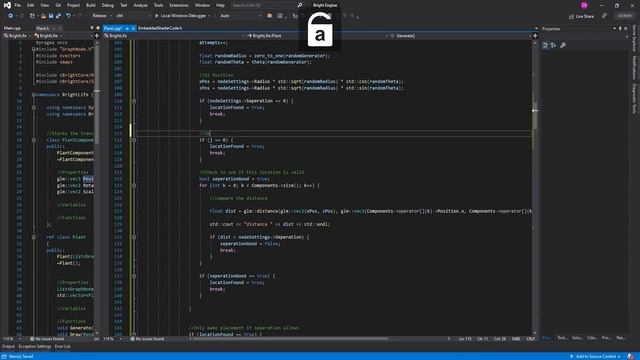Image resolution: width=640 pixels, height=360 pixels.
Task: Select the Plant.cpp tab
Action: [113, 28]
